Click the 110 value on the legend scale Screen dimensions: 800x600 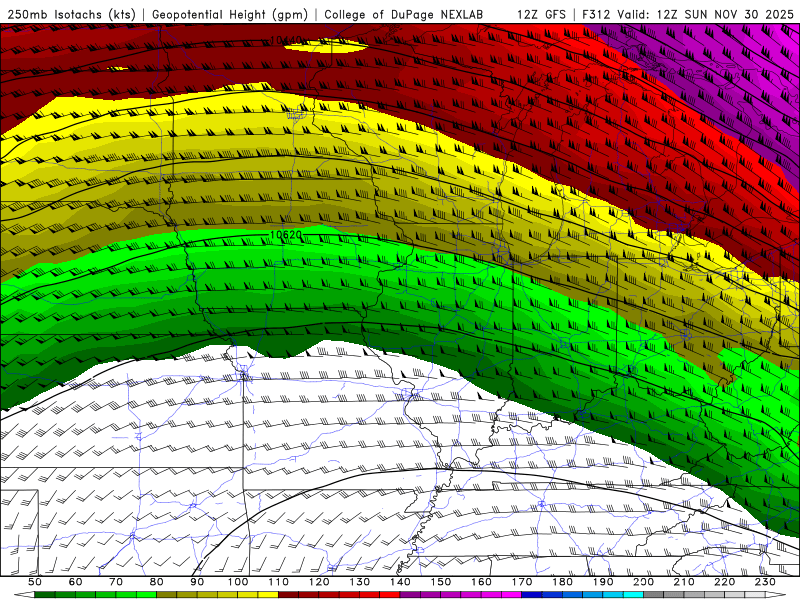pos(279,582)
